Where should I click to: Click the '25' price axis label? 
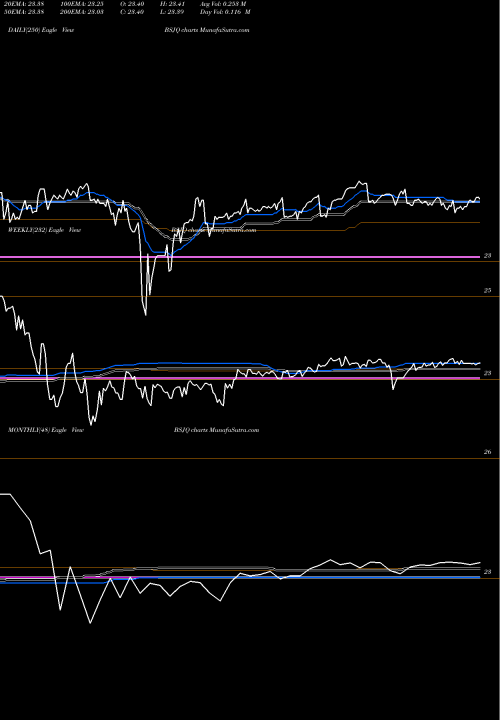pos(488,291)
